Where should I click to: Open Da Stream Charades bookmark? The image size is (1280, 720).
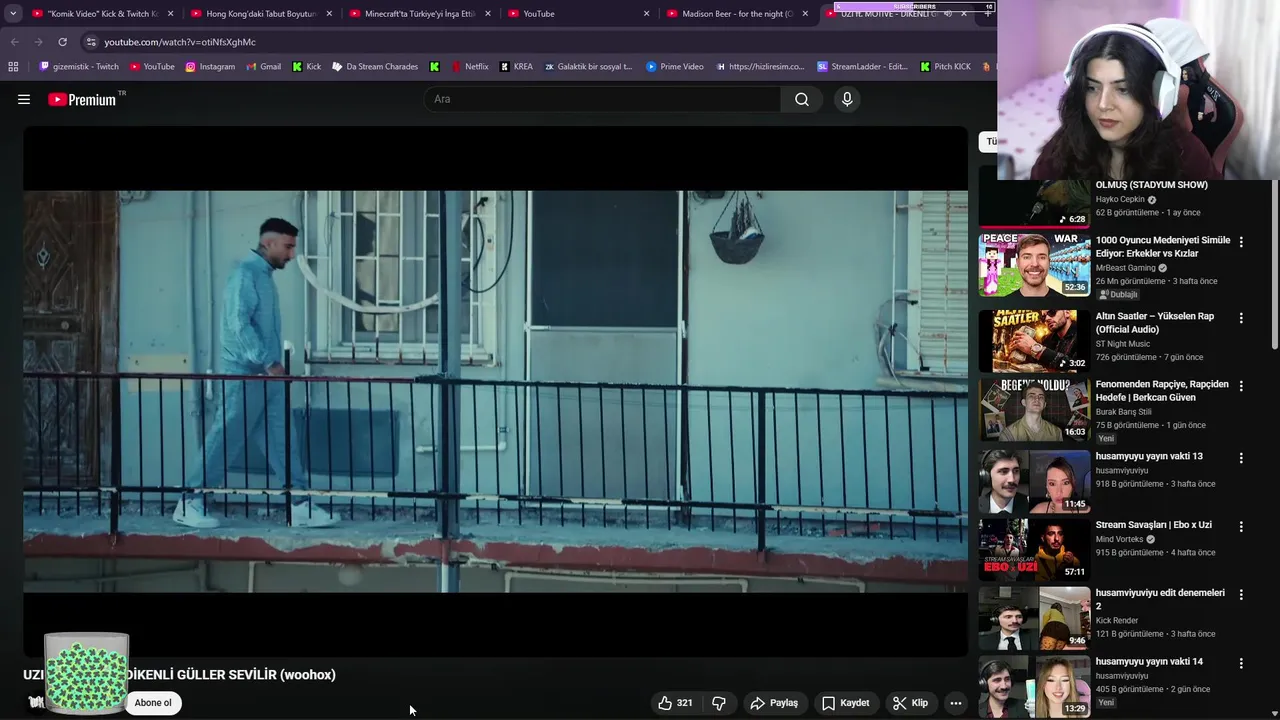374,67
